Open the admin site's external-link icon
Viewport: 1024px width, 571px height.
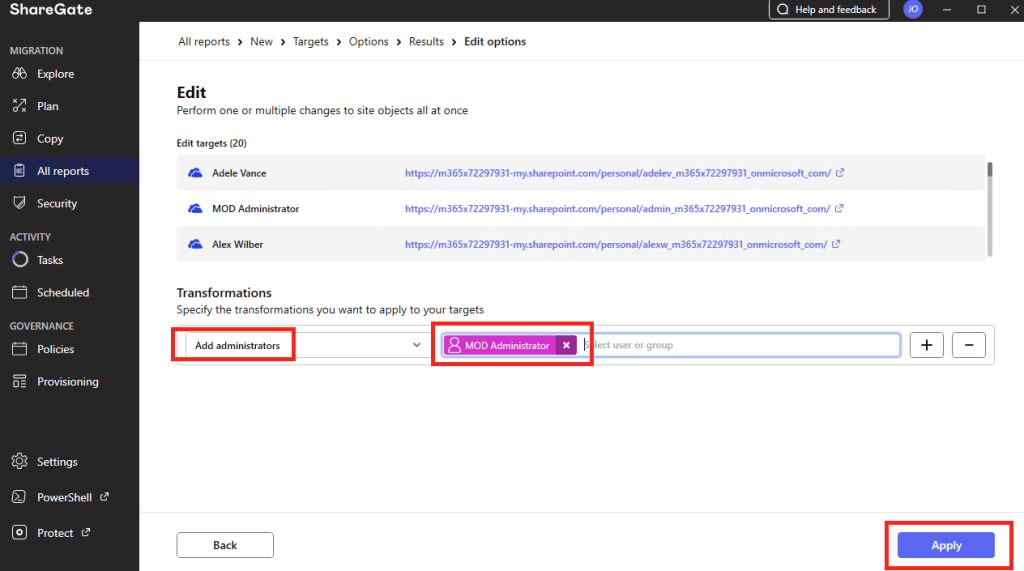(839, 208)
